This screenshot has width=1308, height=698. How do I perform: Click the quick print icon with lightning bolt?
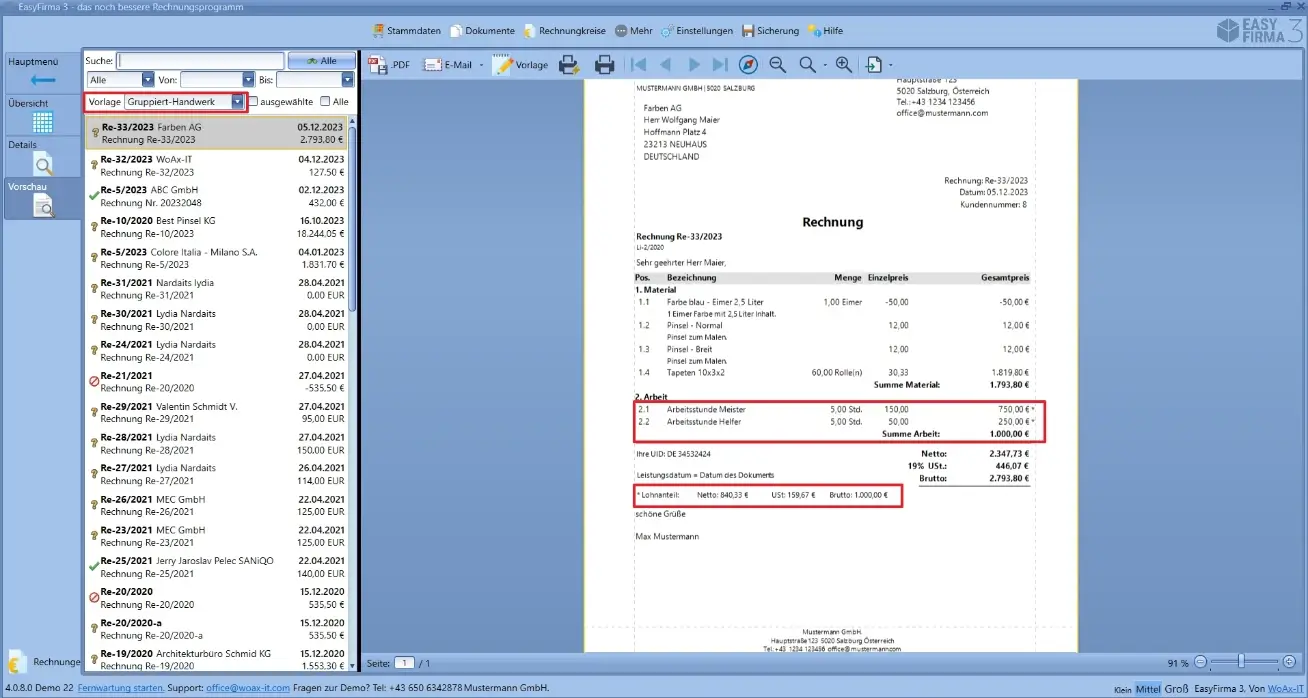point(568,65)
